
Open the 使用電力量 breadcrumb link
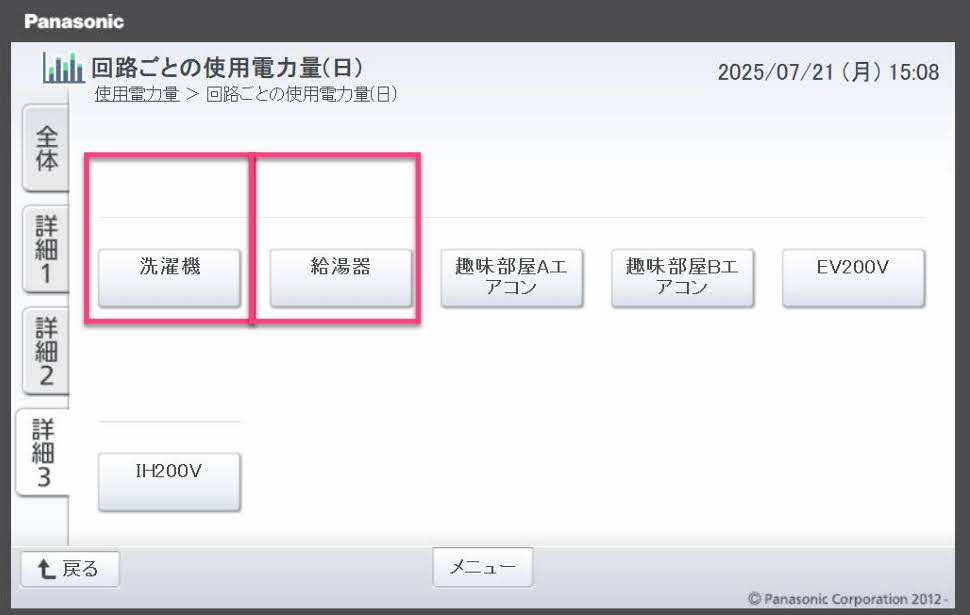pos(137,95)
